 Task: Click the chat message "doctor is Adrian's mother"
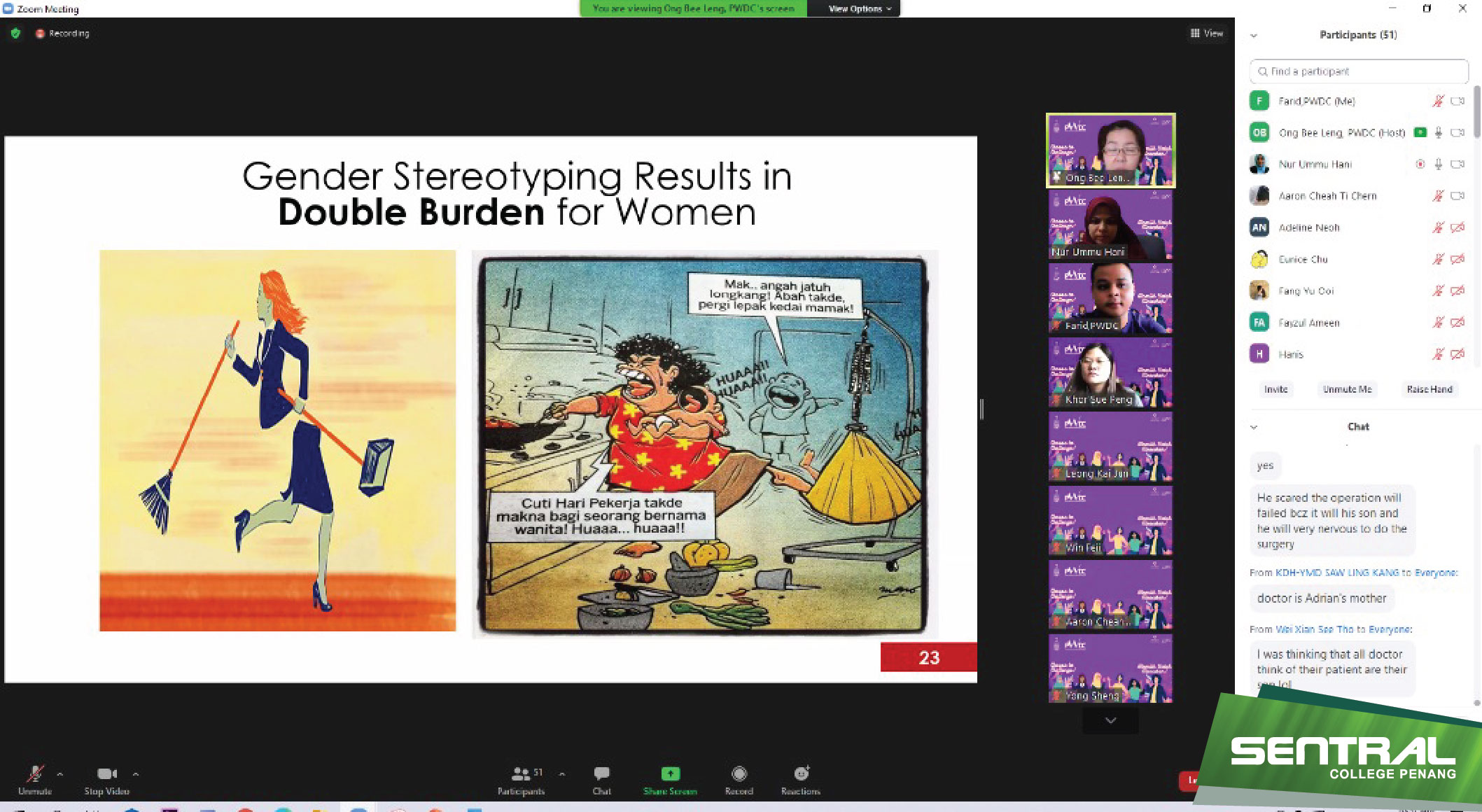(1322, 598)
